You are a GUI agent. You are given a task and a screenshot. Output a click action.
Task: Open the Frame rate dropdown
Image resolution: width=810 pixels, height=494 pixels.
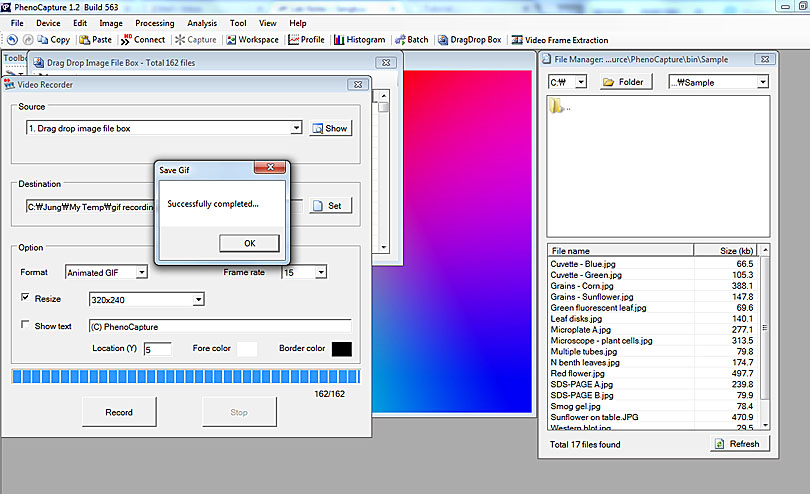click(x=320, y=272)
